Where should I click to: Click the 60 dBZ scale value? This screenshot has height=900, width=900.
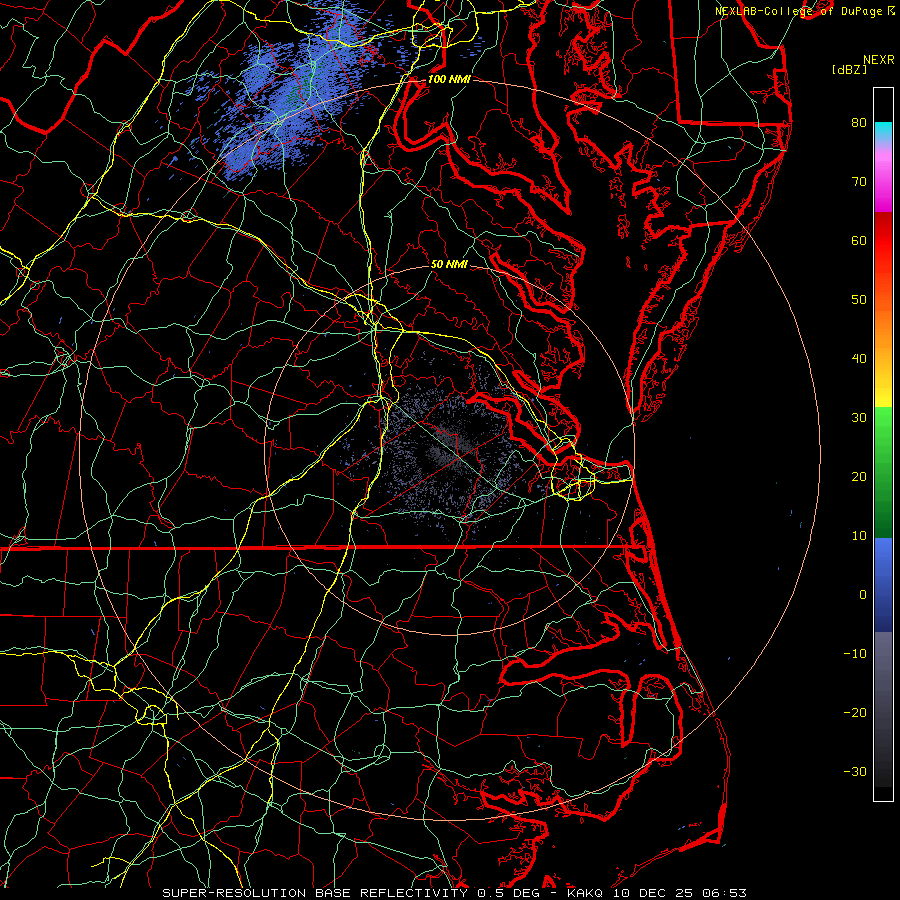coord(859,240)
